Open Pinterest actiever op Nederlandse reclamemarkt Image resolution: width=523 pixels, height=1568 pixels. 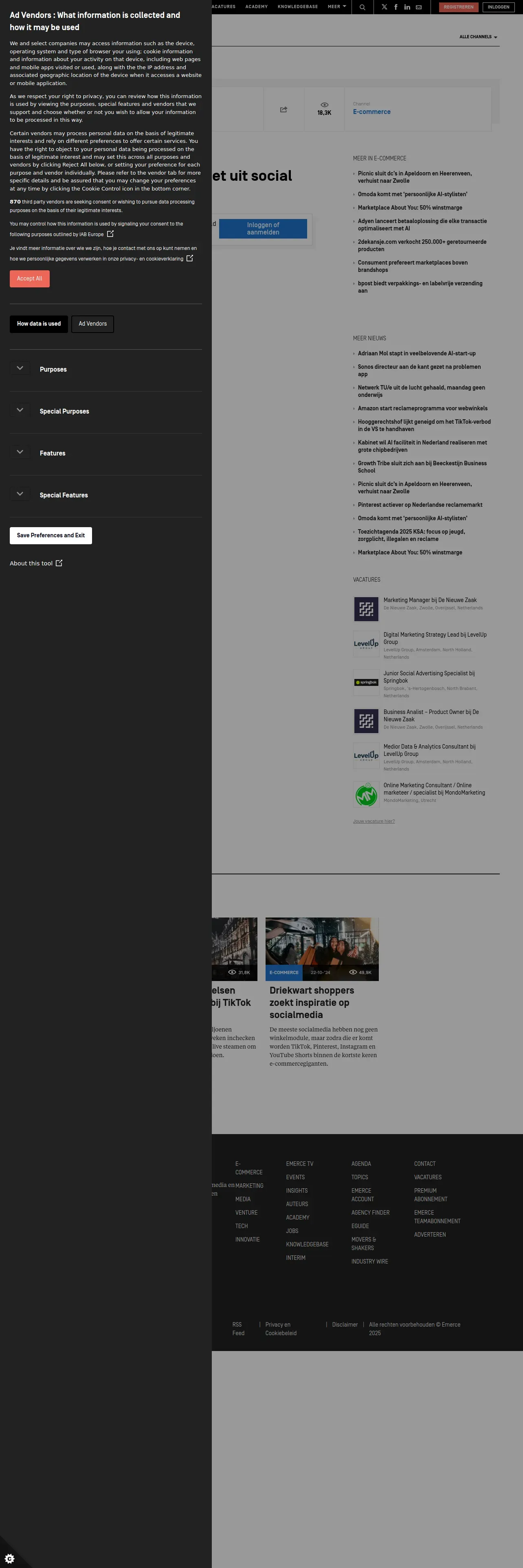(x=420, y=505)
